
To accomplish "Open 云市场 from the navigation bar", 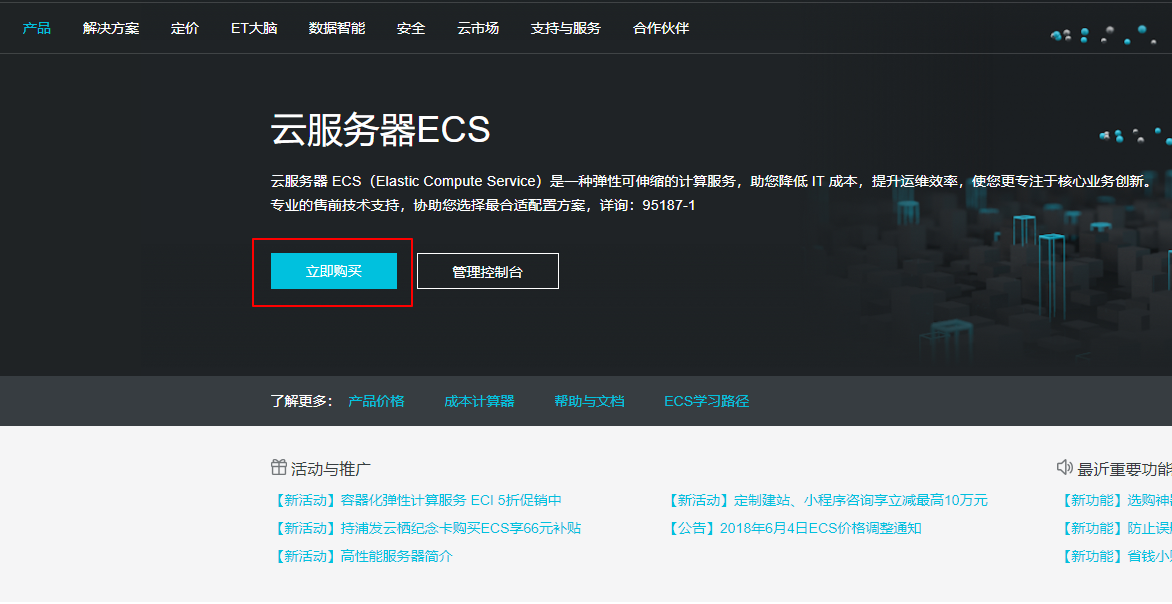I will click(x=478, y=28).
